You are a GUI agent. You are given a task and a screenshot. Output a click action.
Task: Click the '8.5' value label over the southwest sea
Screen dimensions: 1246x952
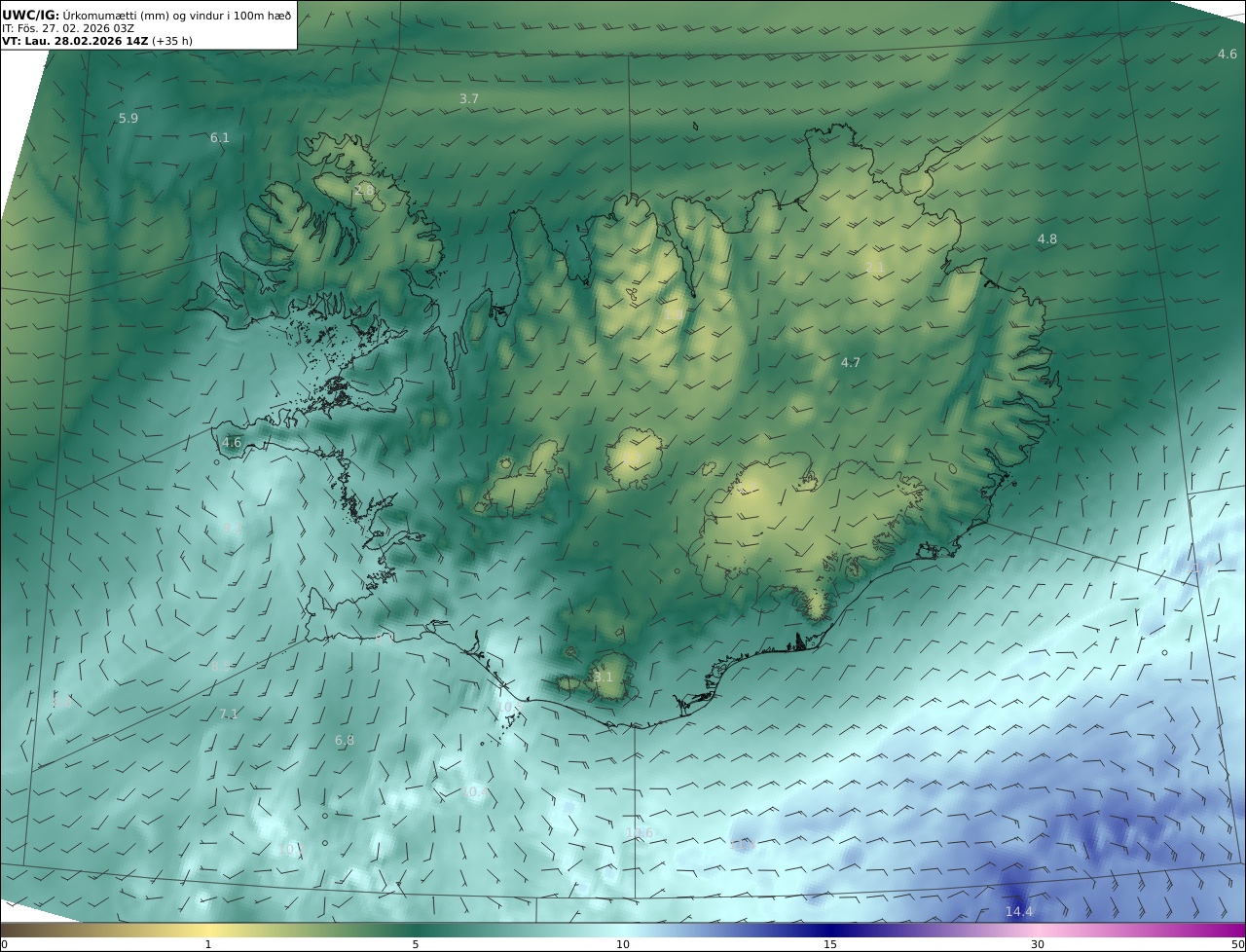[x=222, y=668]
